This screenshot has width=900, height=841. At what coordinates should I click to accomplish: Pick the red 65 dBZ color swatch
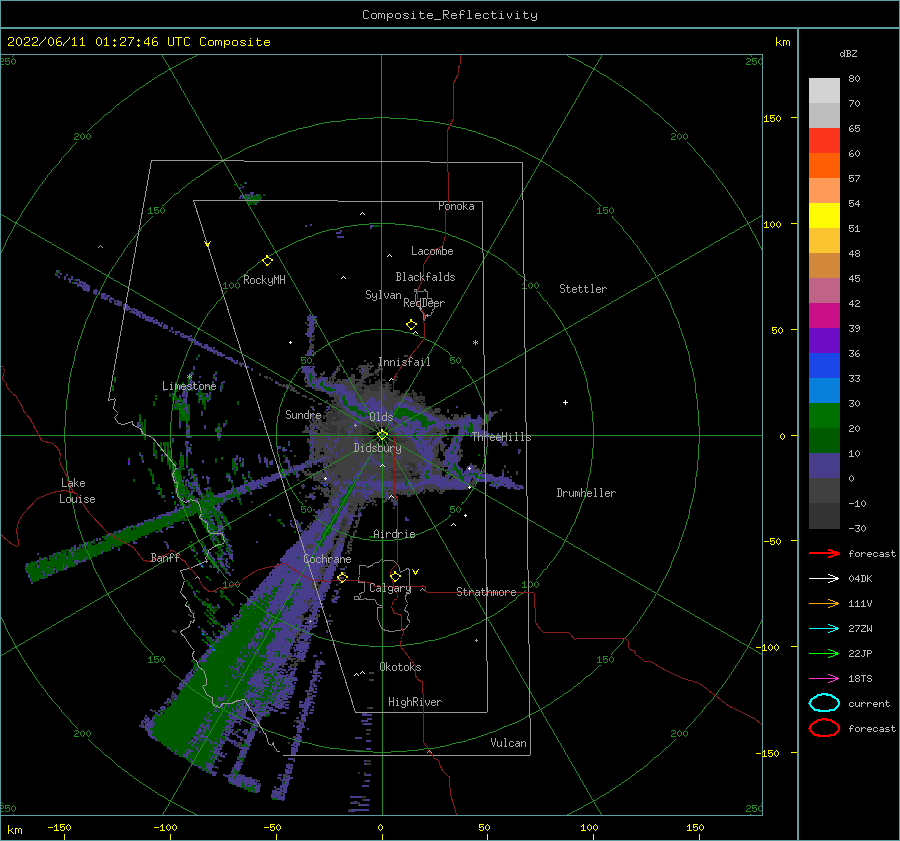pos(824,141)
